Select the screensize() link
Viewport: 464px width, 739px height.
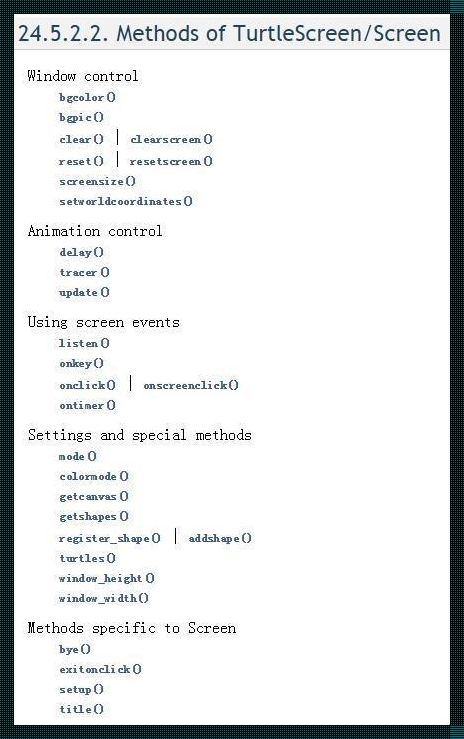pos(98,181)
